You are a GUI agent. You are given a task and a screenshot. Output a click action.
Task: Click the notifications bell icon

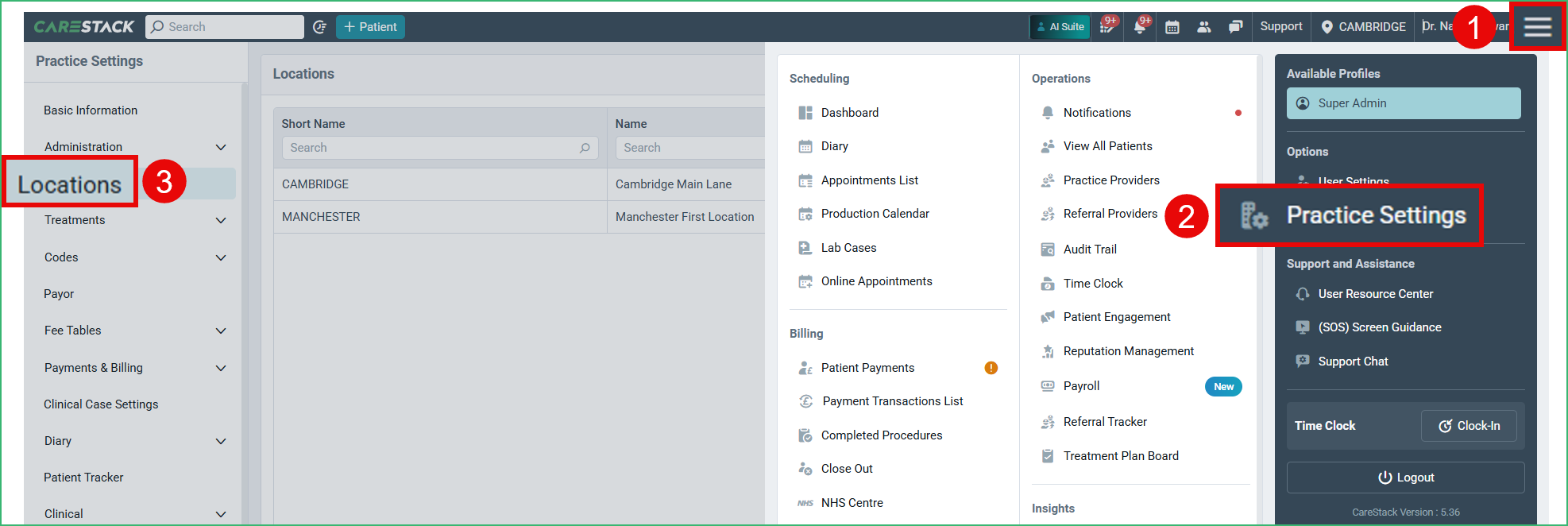tap(1139, 27)
